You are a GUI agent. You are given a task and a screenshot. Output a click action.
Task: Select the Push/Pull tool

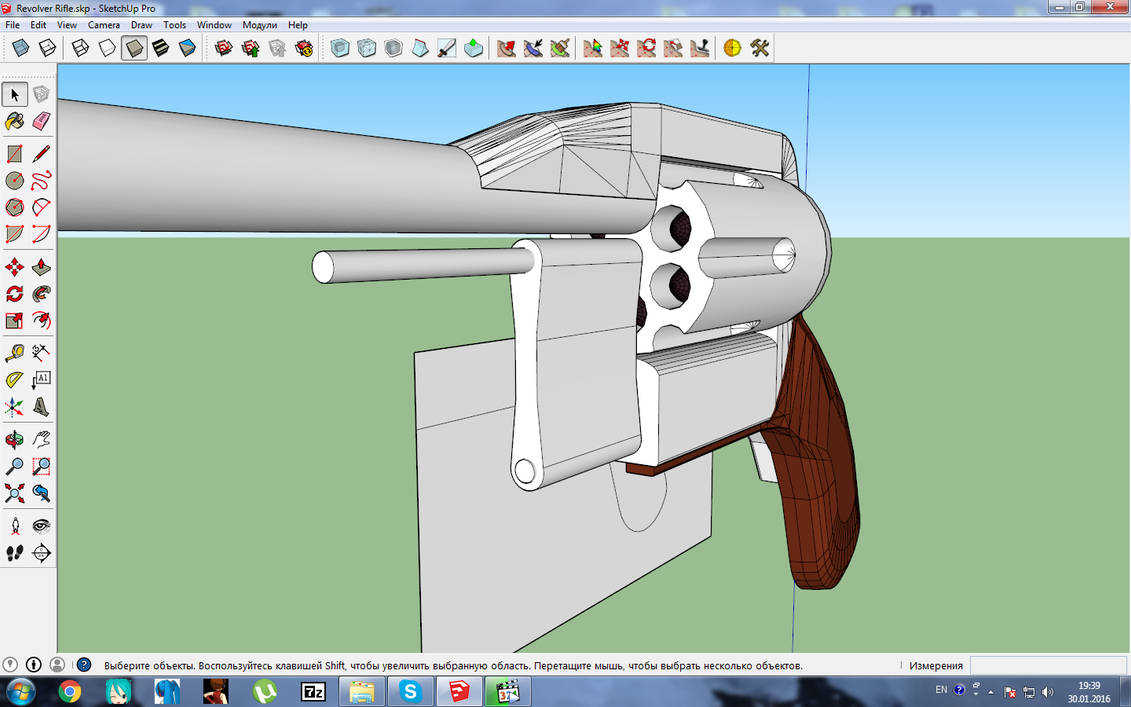42,265
